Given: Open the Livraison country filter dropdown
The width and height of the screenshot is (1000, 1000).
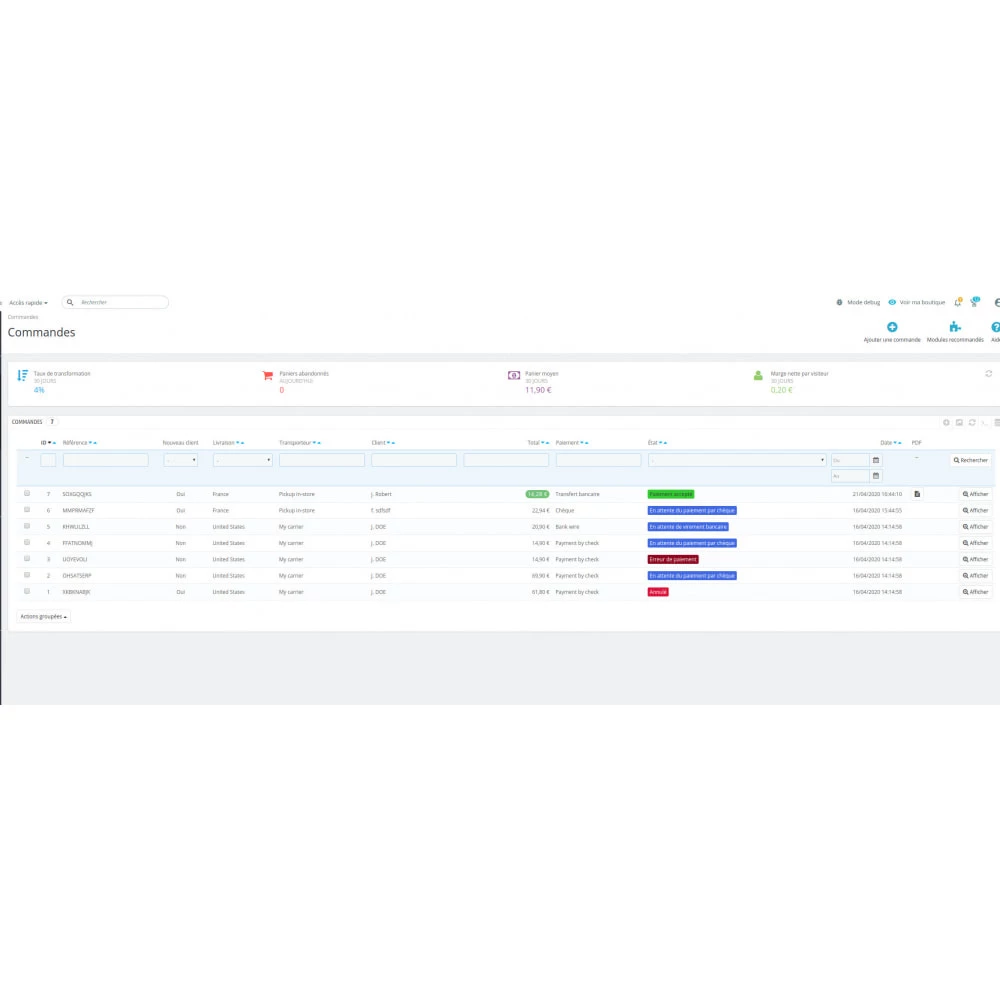Looking at the screenshot, I should pyautogui.click(x=242, y=460).
